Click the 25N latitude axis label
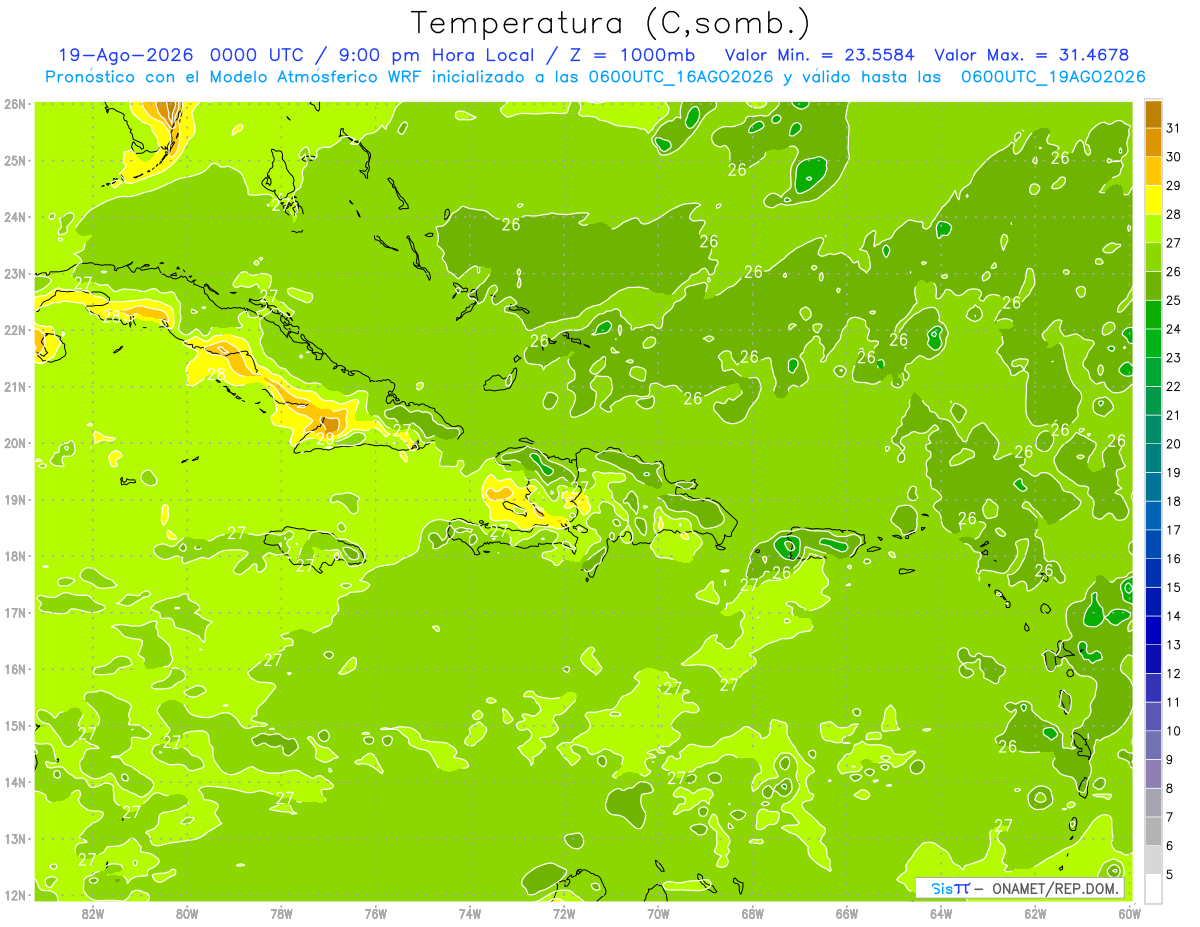Viewport: 1200px width, 927px height. (x=15, y=160)
